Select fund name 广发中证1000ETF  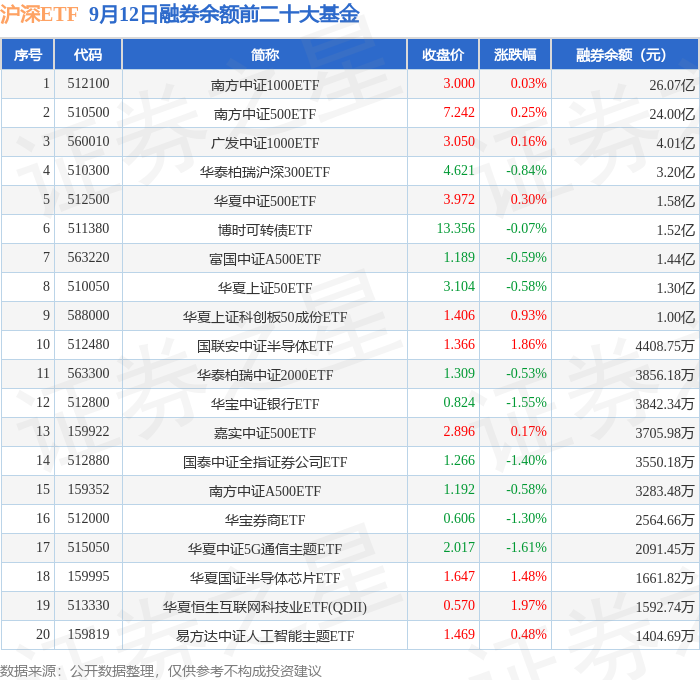click(x=265, y=143)
